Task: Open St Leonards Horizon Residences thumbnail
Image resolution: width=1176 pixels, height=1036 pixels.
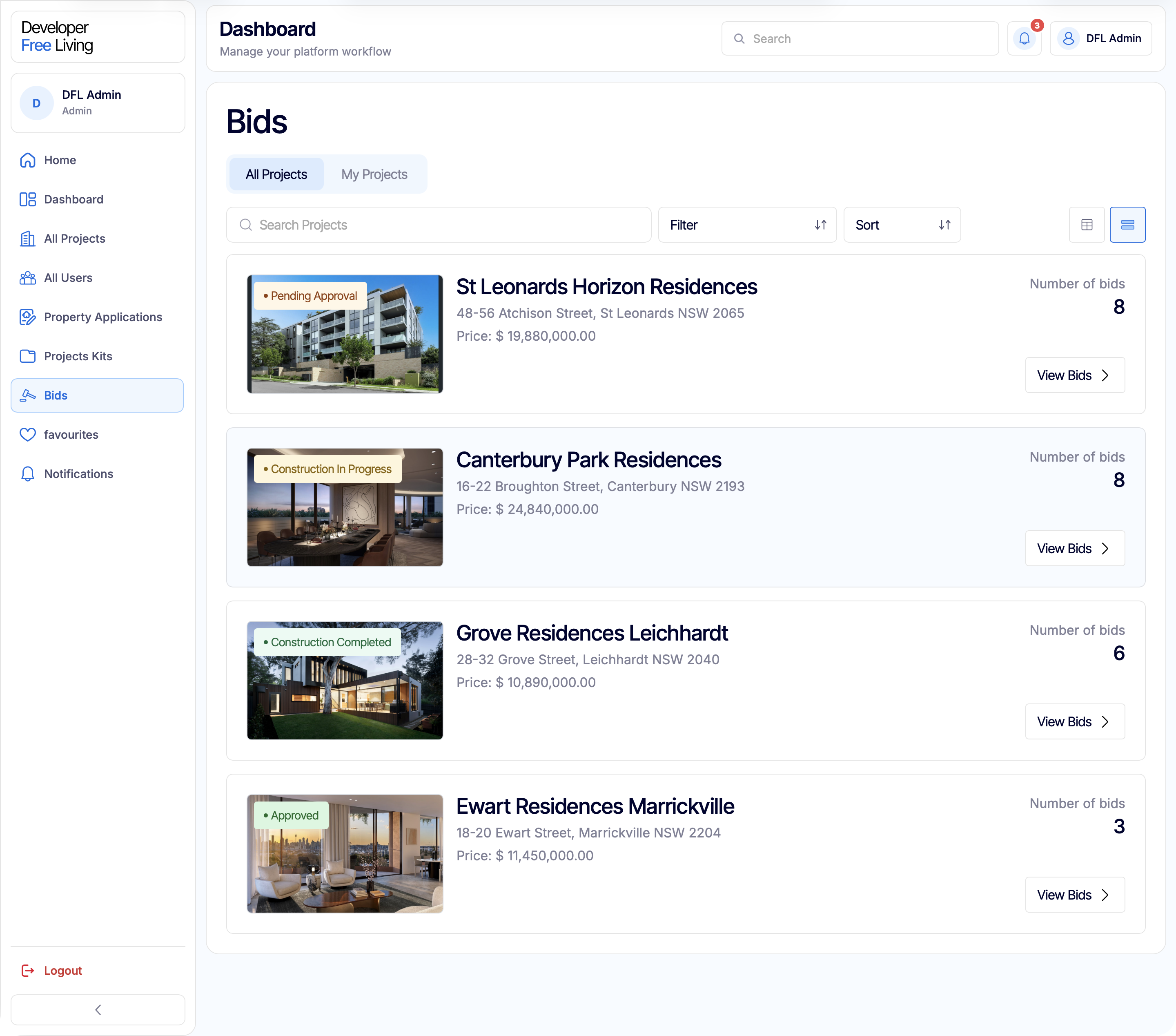Action: (345, 335)
